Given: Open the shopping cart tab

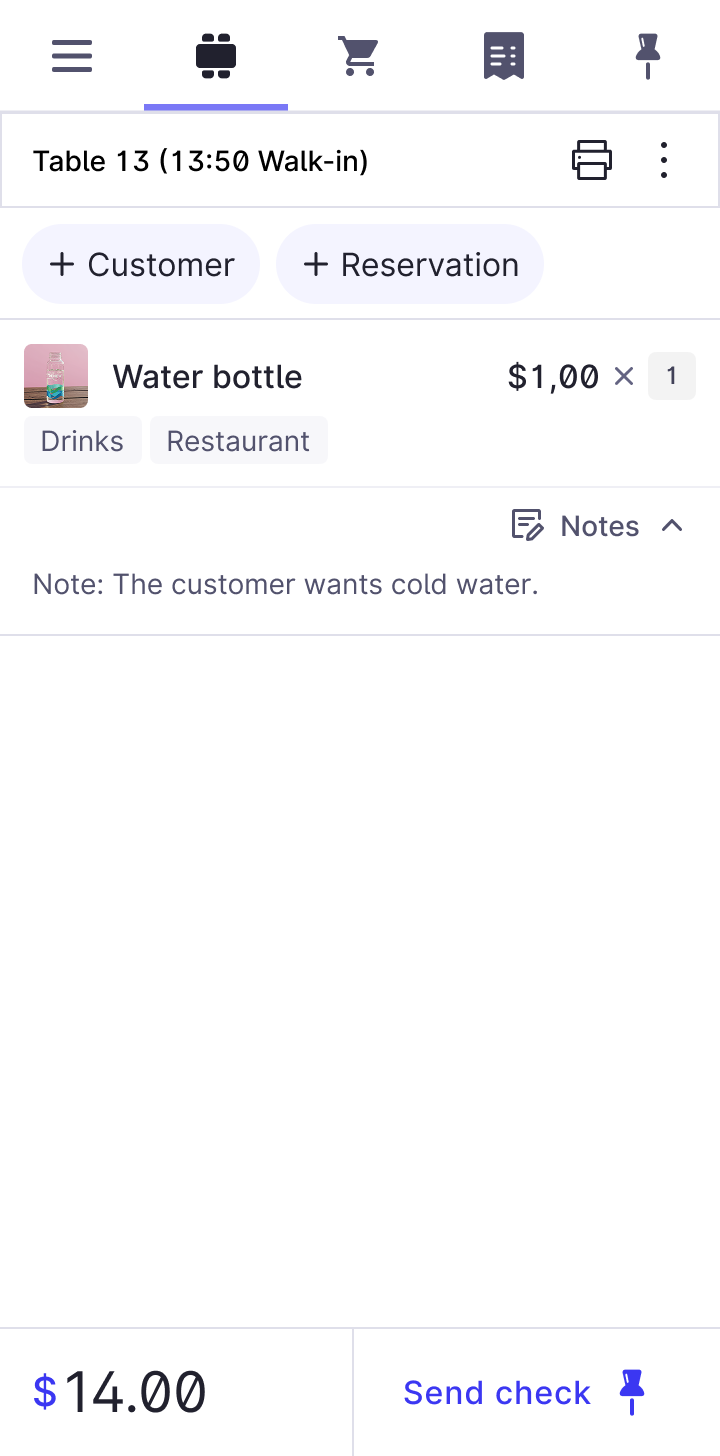Looking at the screenshot, I should (x=358, y=55).
